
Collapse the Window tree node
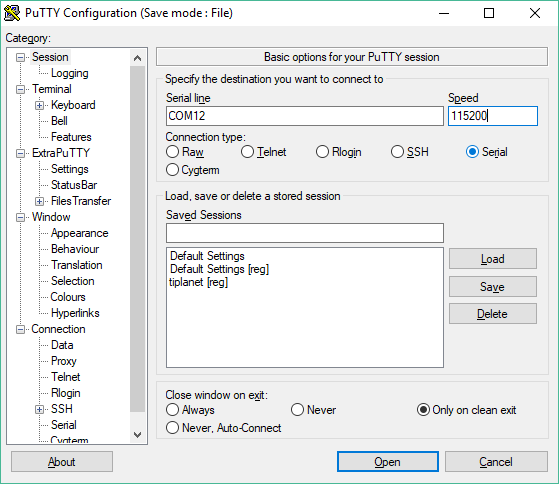tap(21, 217)
